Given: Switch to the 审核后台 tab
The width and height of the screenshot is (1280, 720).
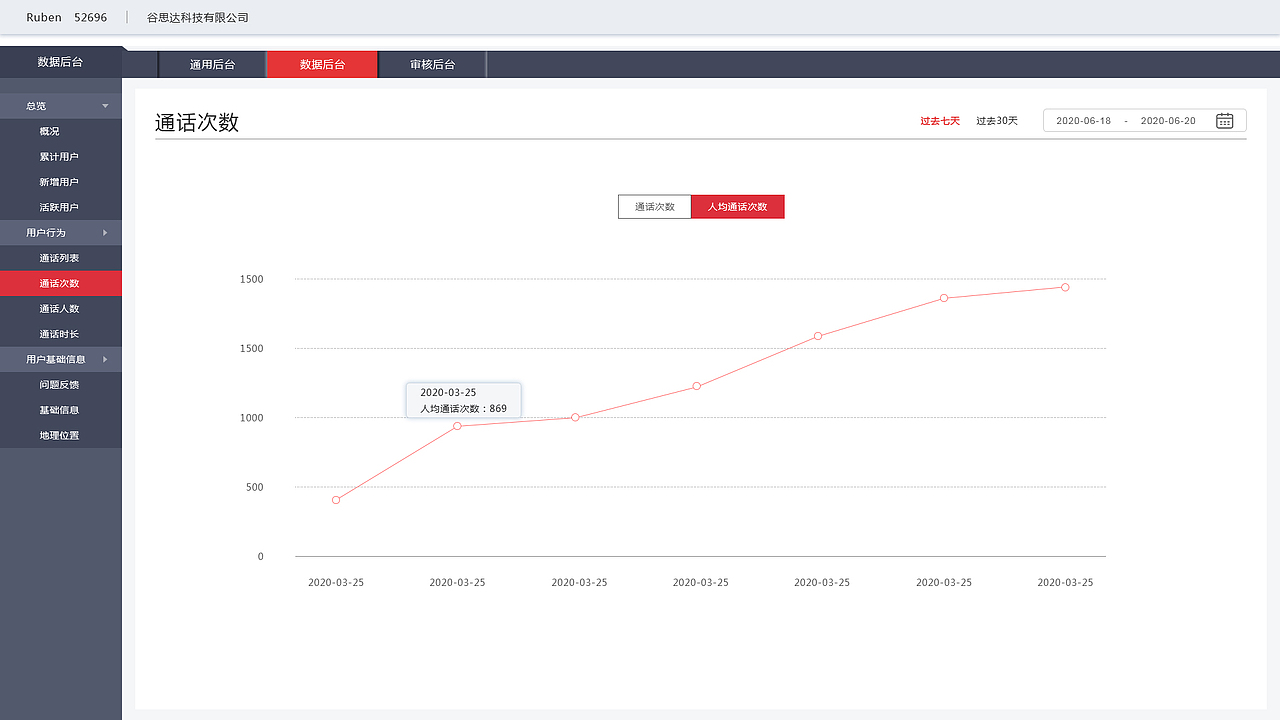Looking at the screenshot, I should [x=432, y=64].
